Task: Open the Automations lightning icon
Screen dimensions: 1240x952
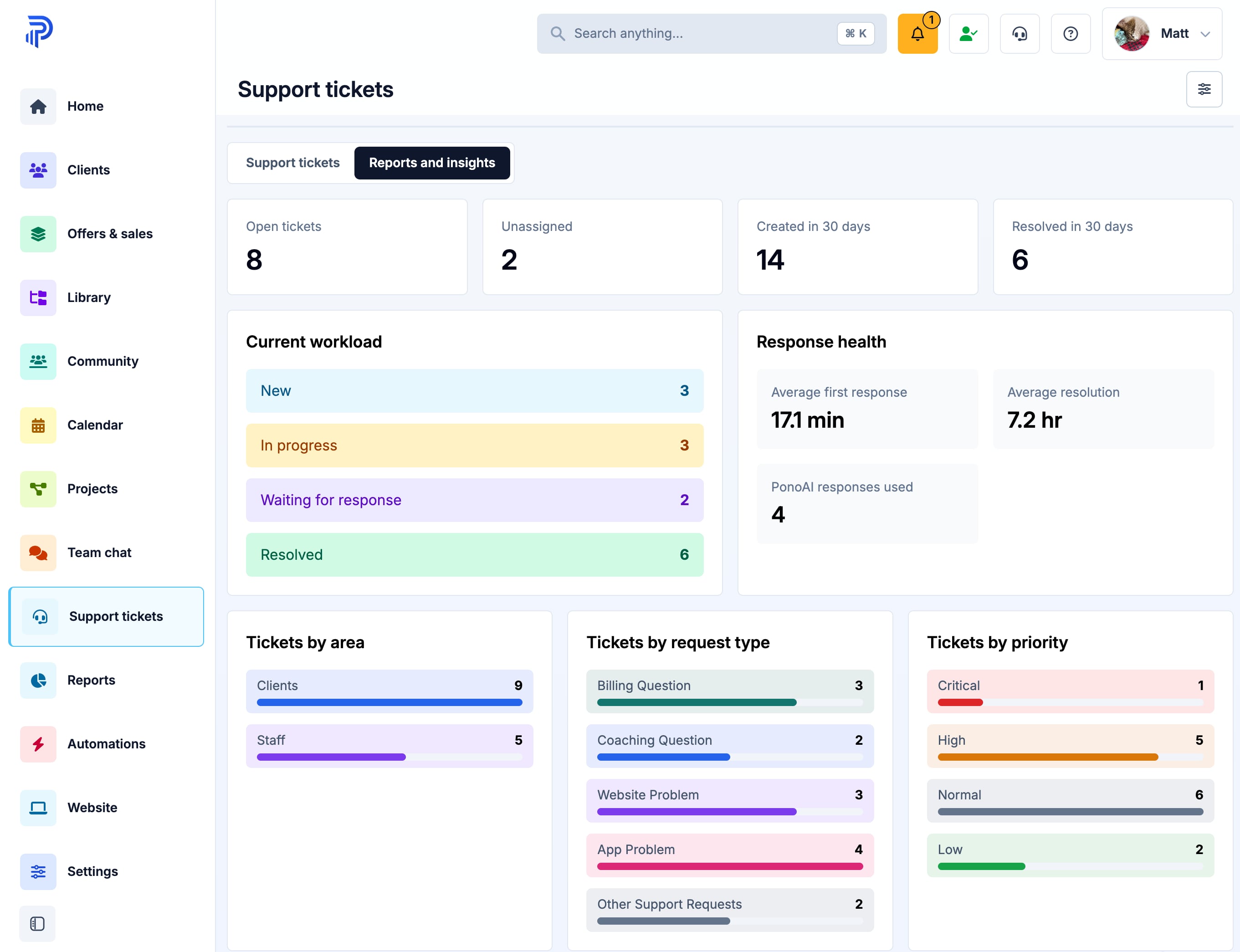Action: [x=38, y=743]
